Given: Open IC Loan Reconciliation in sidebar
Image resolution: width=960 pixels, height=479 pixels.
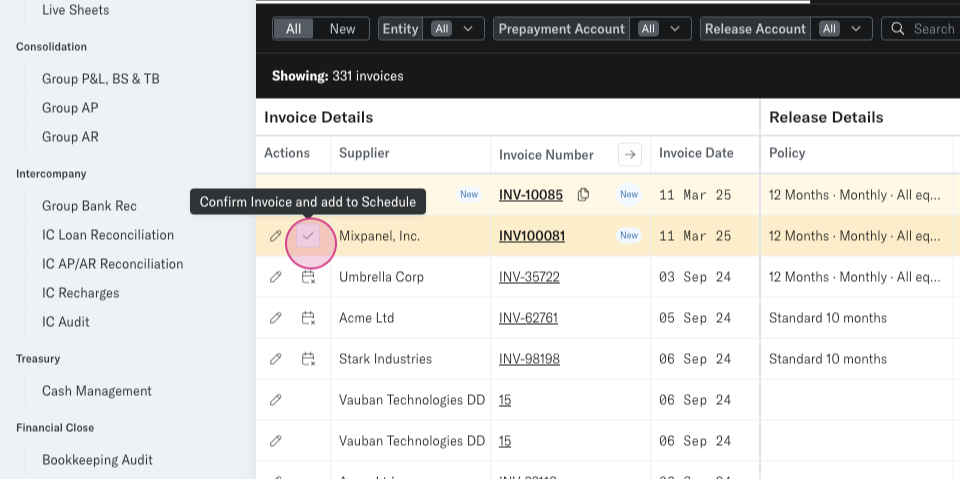Looking at the screenshot, I should click(108, 235).
